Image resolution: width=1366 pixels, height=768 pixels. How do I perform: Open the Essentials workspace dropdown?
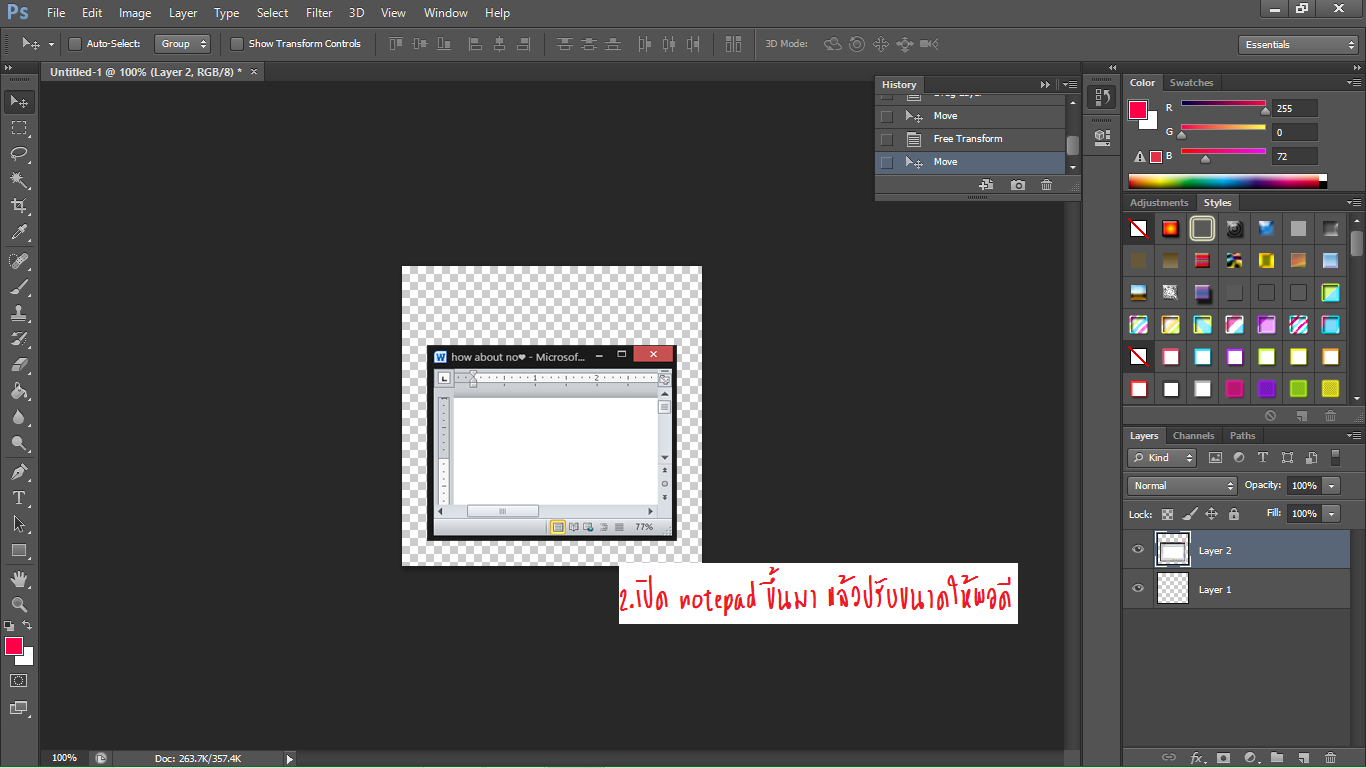1297,45
